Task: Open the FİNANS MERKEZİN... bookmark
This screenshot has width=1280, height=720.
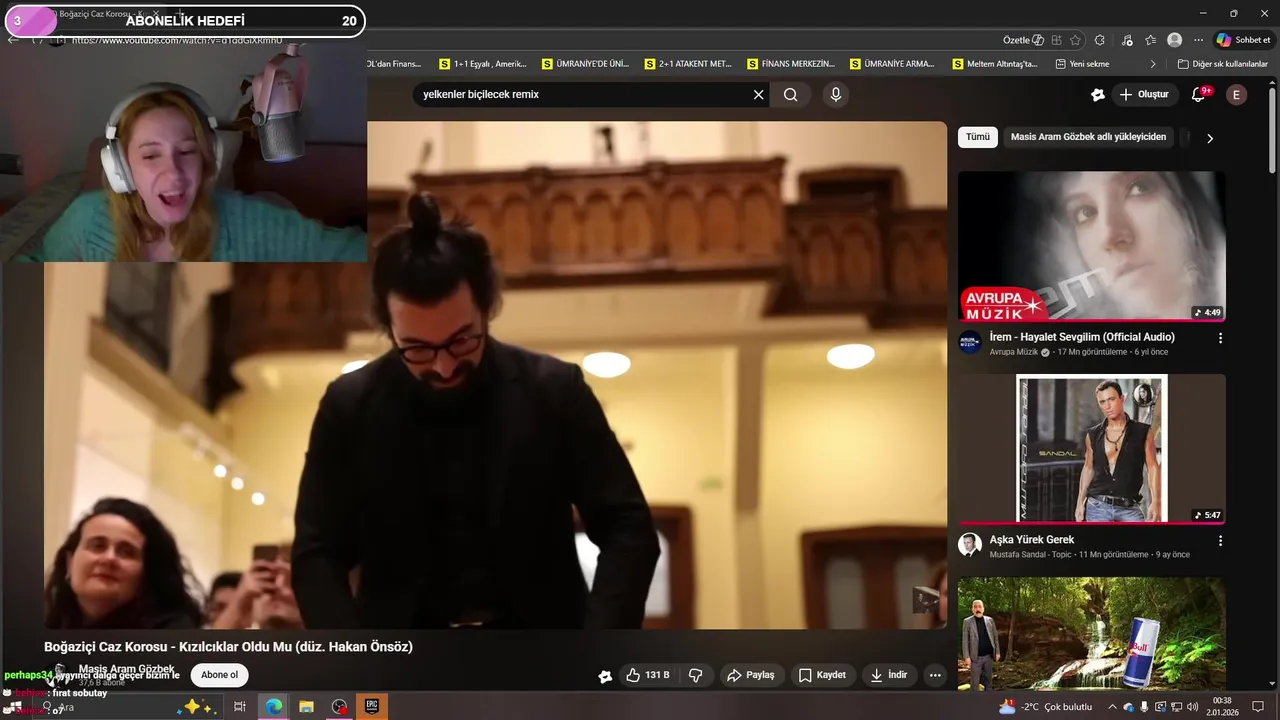Action: click(792, 64)
